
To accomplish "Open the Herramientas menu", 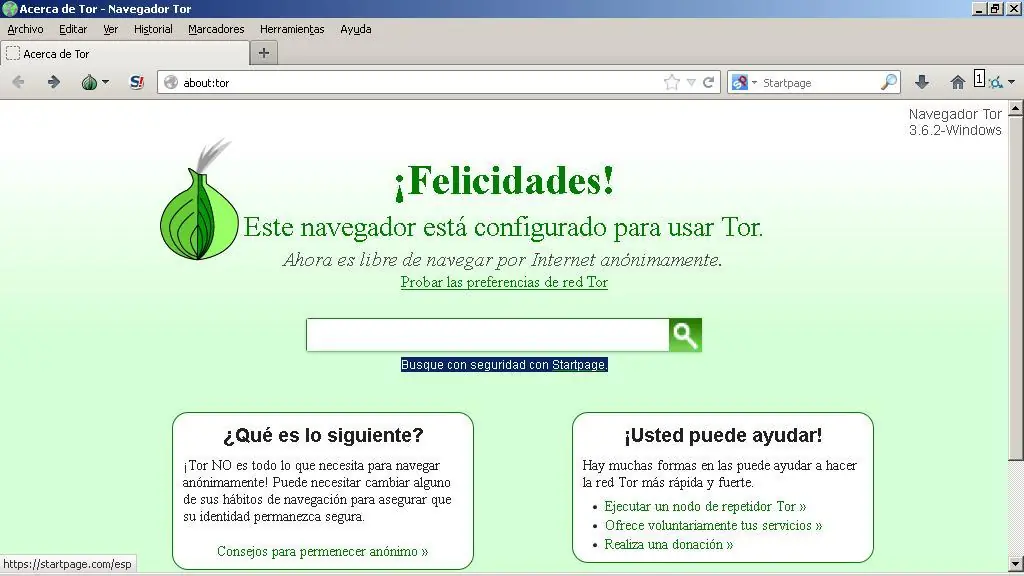I will [292, 29].
